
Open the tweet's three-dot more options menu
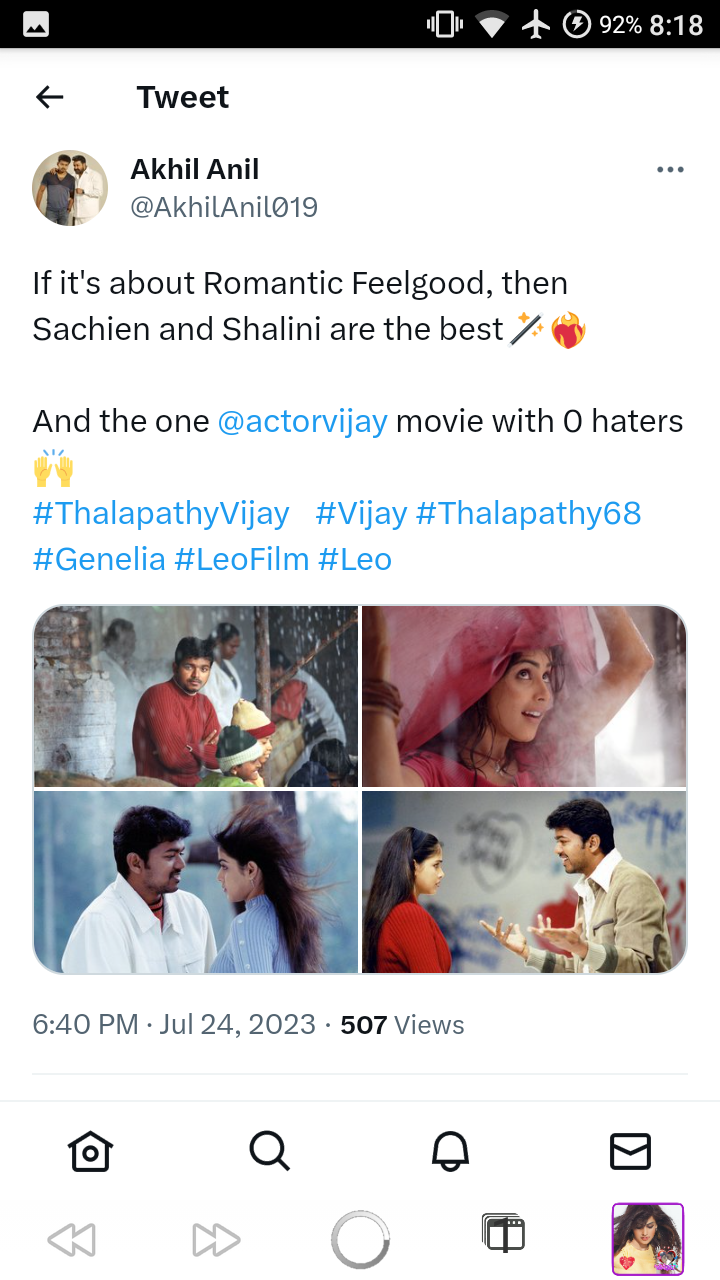pos(670,170)
